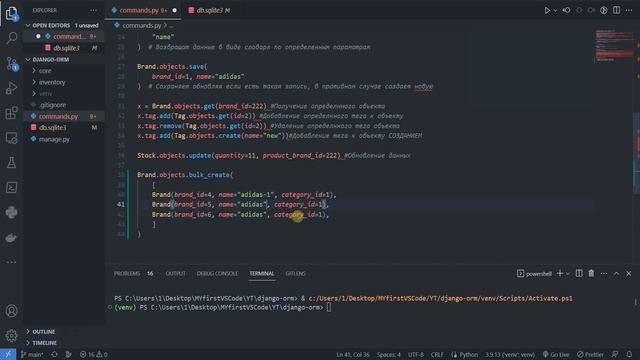Open the Python extension icon
Viewport: 640px width, 360px height.
(x=11, y=212)
